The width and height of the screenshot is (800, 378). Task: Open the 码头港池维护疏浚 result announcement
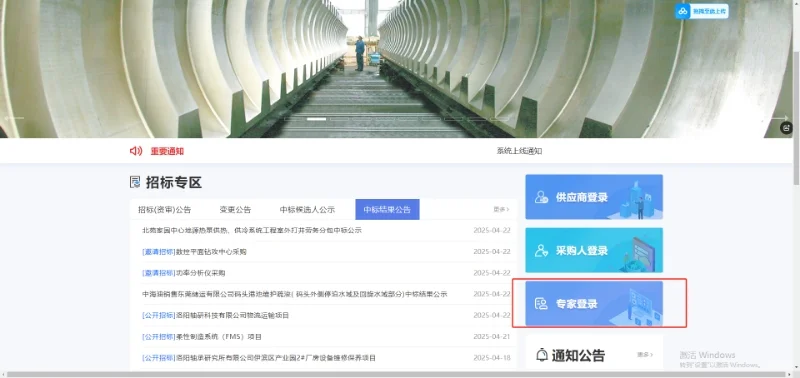pos(295,294)
